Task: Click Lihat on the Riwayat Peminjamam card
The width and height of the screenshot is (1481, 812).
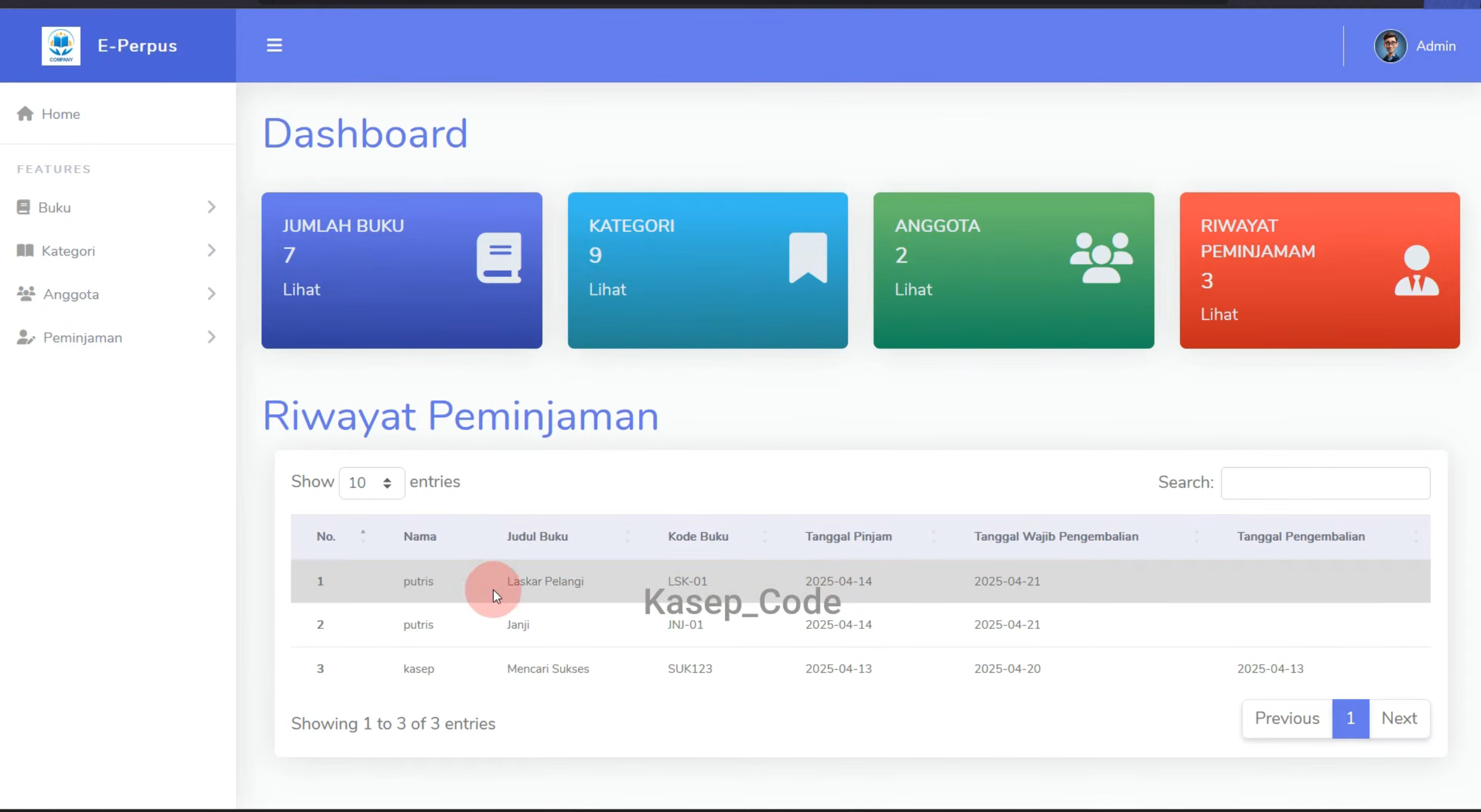Action: click(x=1219, y=315)
